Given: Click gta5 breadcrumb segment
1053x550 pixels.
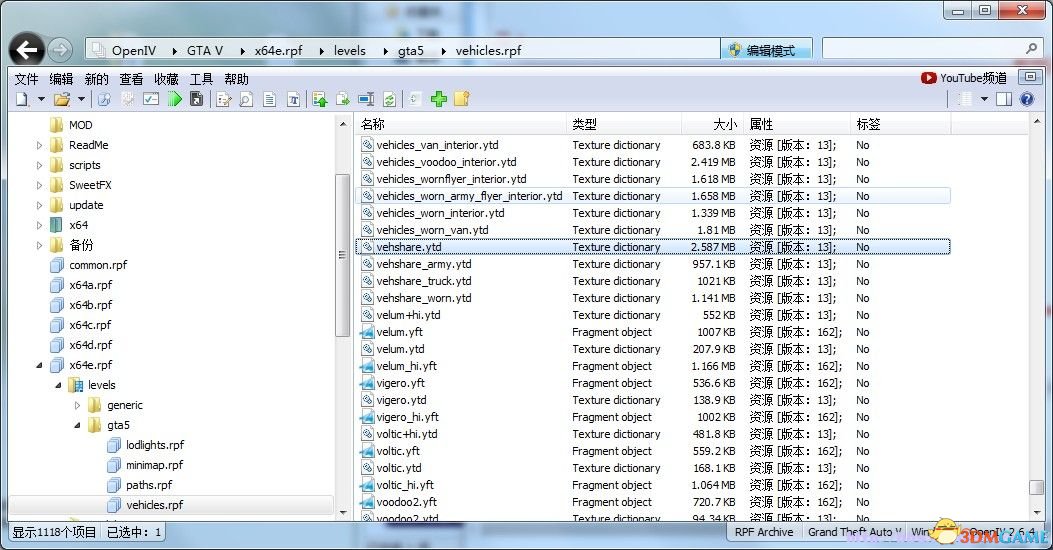Looking at the screenshot, I should pyautogui.click(x=411, y=50).
